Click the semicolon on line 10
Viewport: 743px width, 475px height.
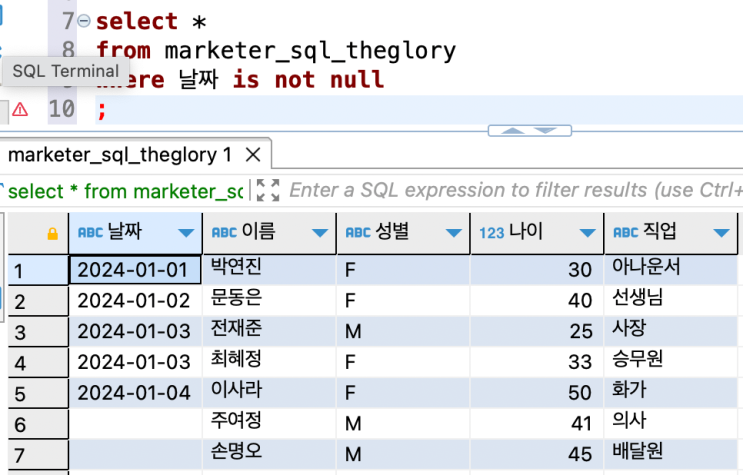(101, 110)
